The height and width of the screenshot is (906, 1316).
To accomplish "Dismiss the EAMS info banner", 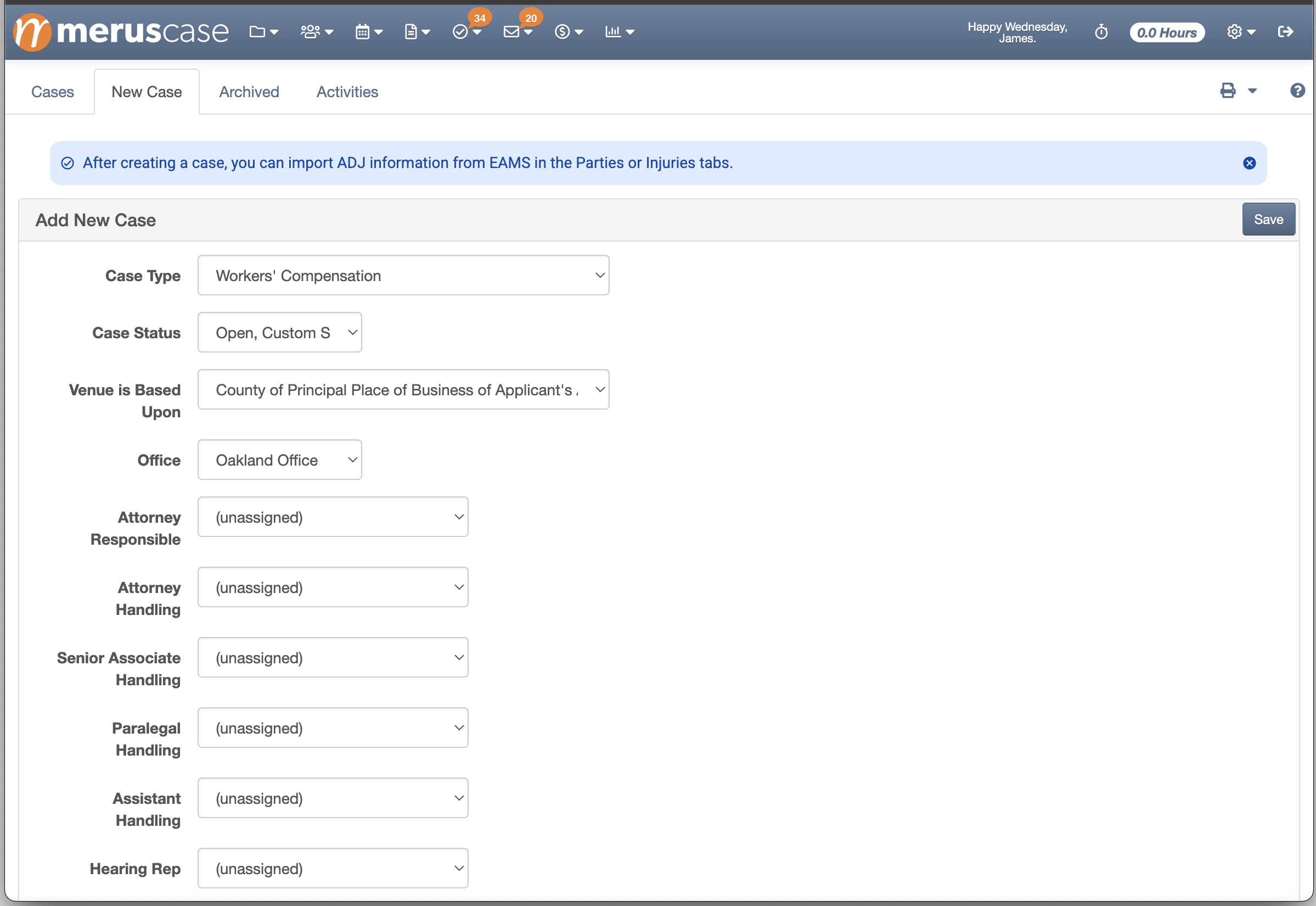I will click(1249, 164).
